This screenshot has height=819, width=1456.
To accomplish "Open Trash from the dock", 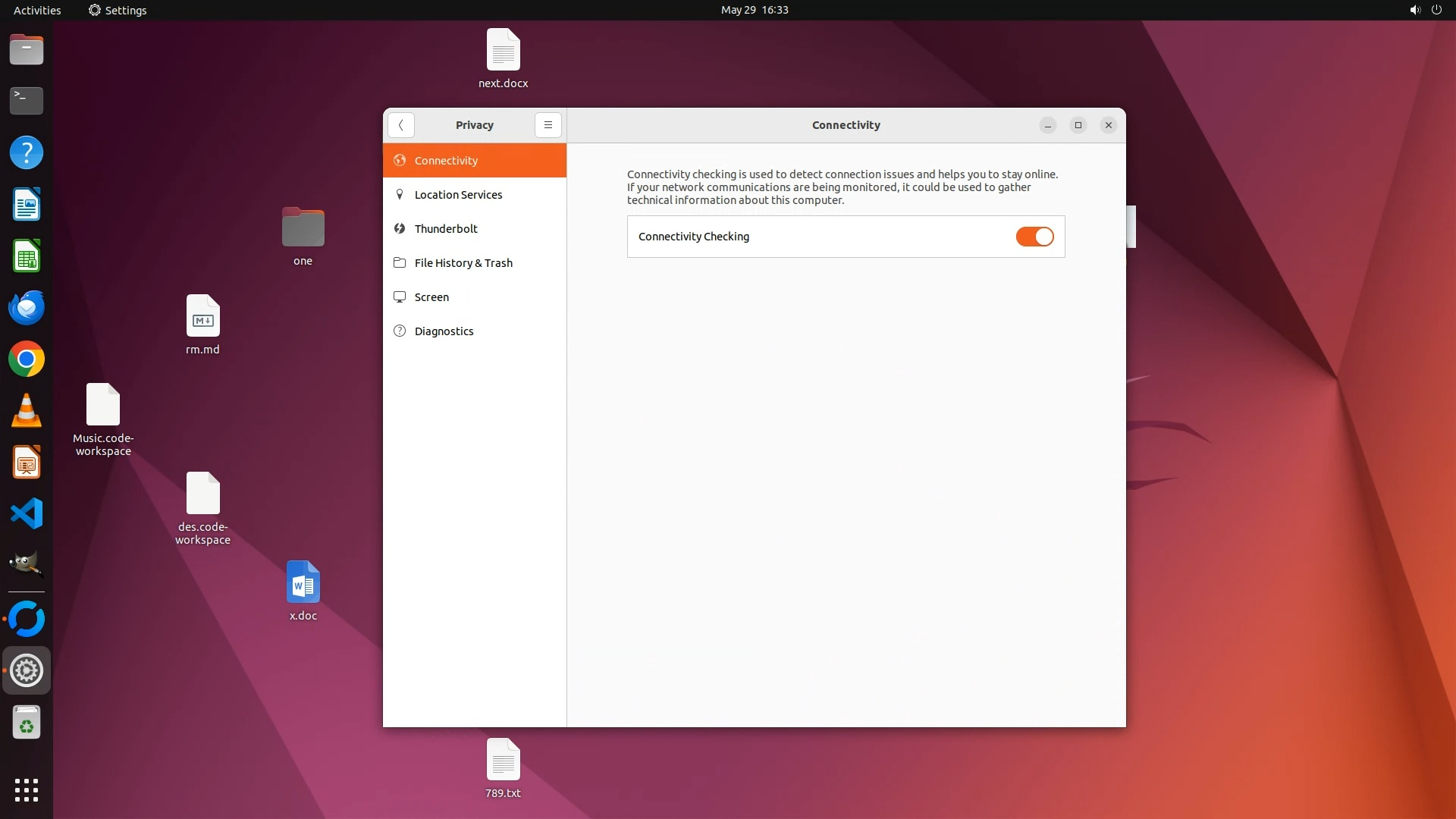I will tap(27, 723).
